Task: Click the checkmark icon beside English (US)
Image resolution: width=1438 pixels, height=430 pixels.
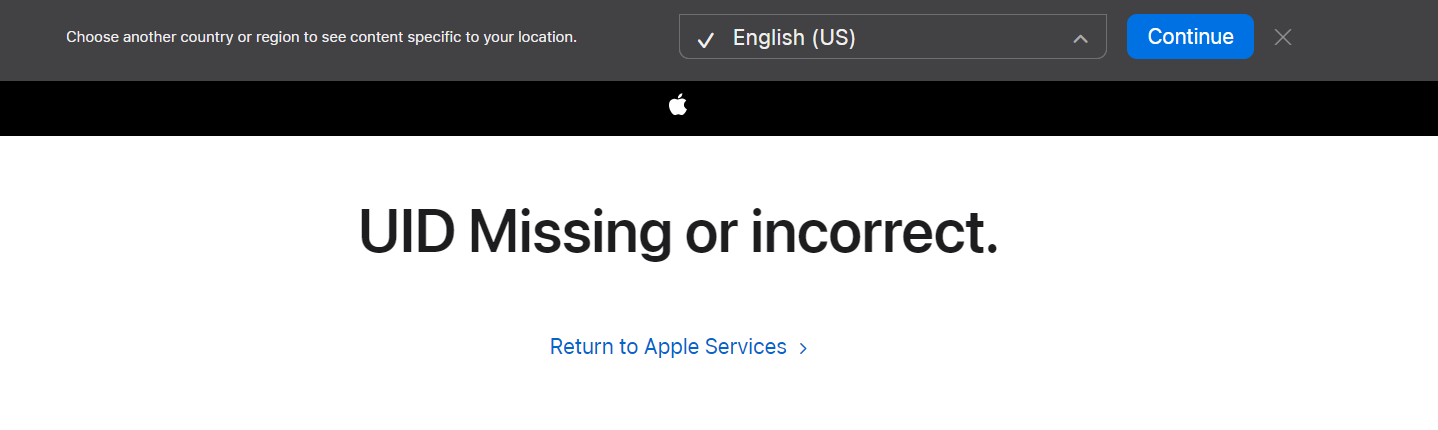Action: tap(706, 39)
